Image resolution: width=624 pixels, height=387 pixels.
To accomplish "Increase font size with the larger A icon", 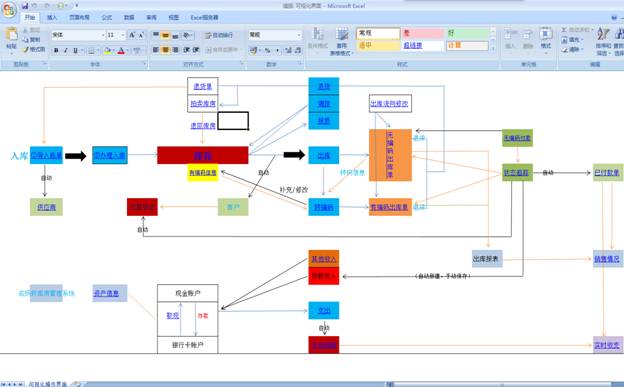I will pos(132,35).
